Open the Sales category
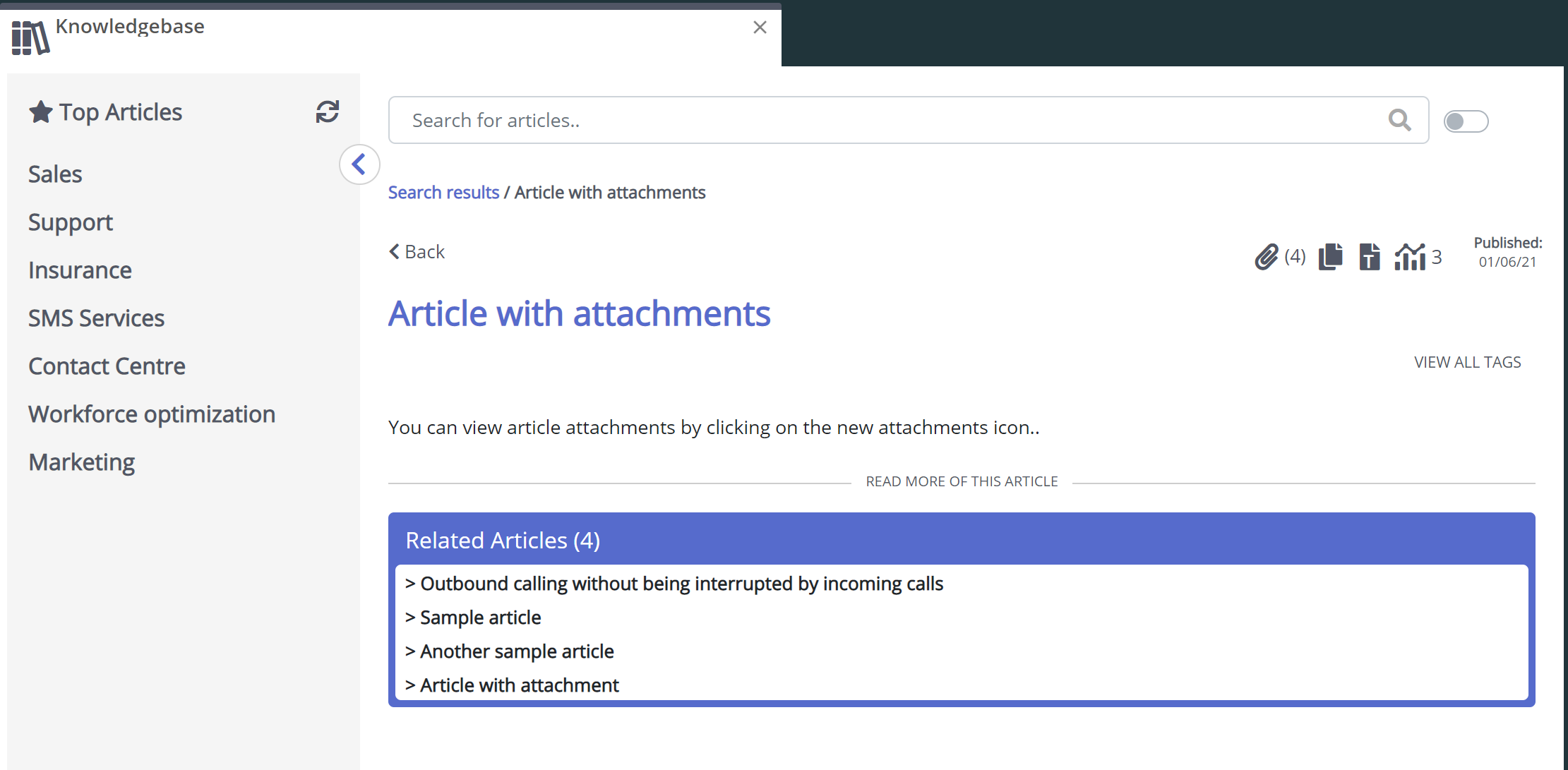The image size is (1568, 770). (55, 174)
